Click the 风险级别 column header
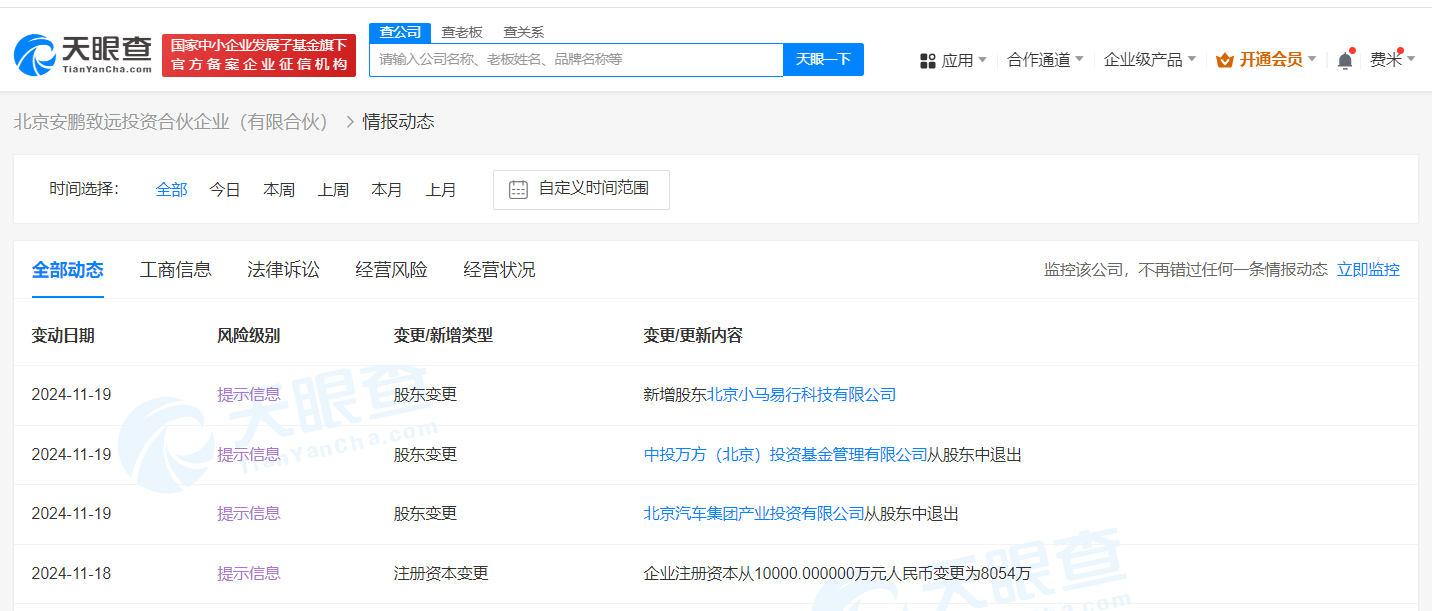Viewport: 1432px width, 611px height. click(x=249, y=336)
